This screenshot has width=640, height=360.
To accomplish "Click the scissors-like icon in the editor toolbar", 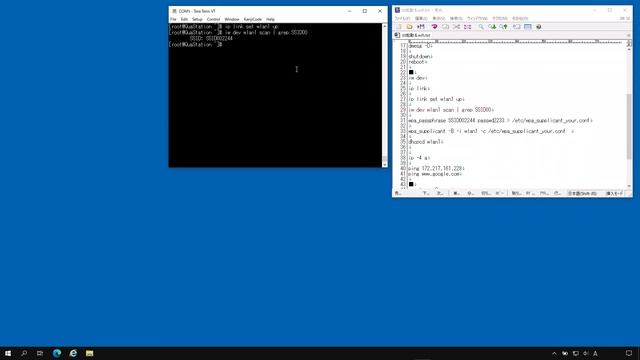I will 457,27.
